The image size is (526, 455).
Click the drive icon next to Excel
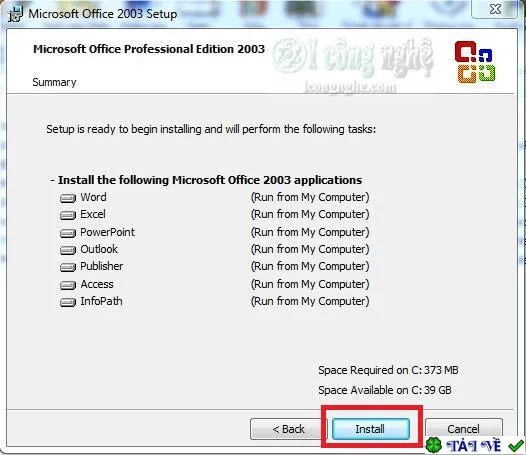point(68,215)
